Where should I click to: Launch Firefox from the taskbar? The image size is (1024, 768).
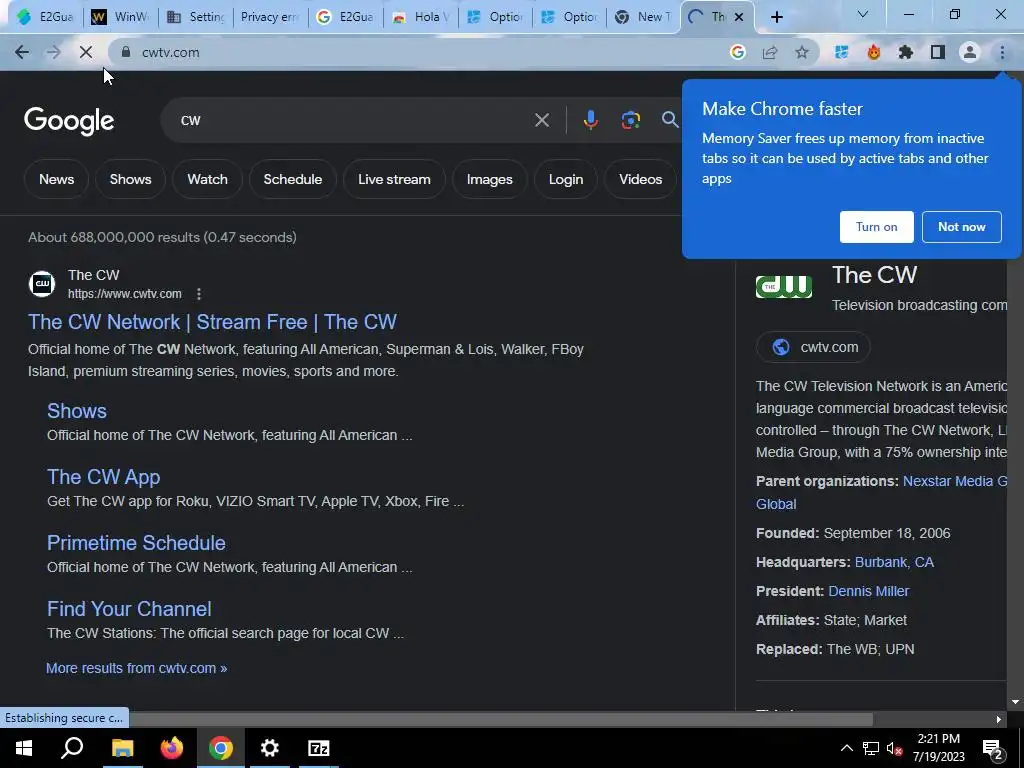[172, 748]
